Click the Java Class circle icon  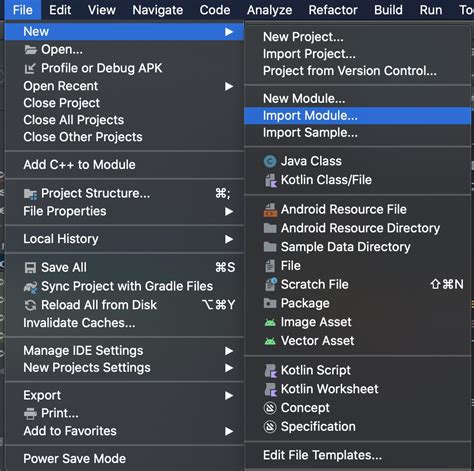(x=270, y=162)
